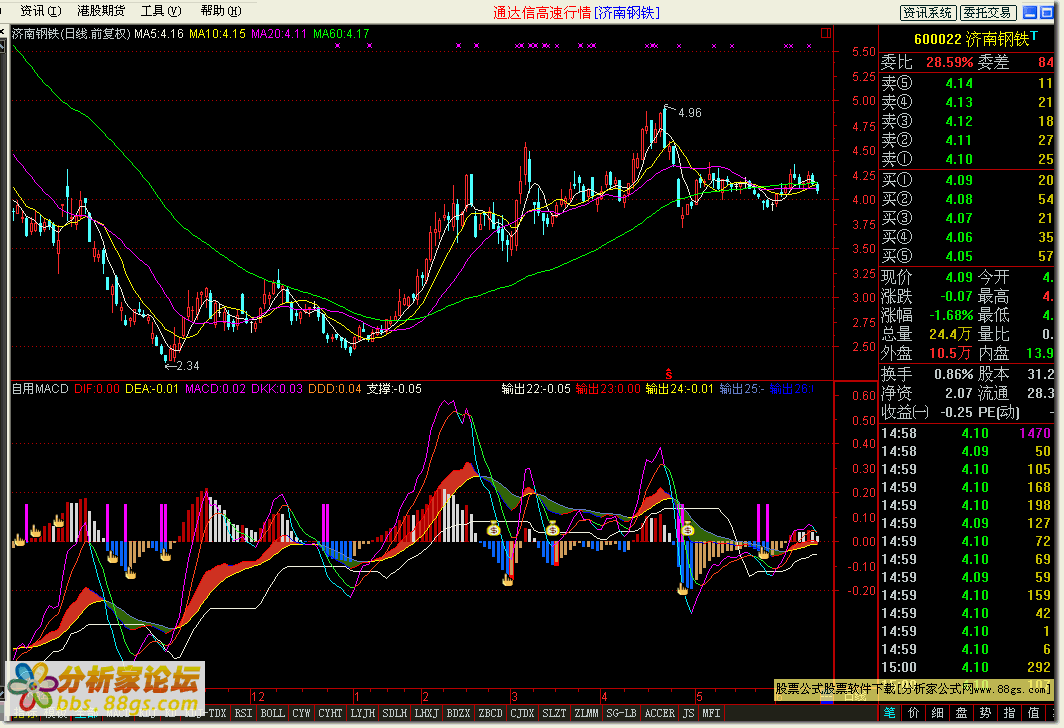Select the RSI indicator tab
The height and width of the screenshot is (728, 1064).
[x=243, y=713]
